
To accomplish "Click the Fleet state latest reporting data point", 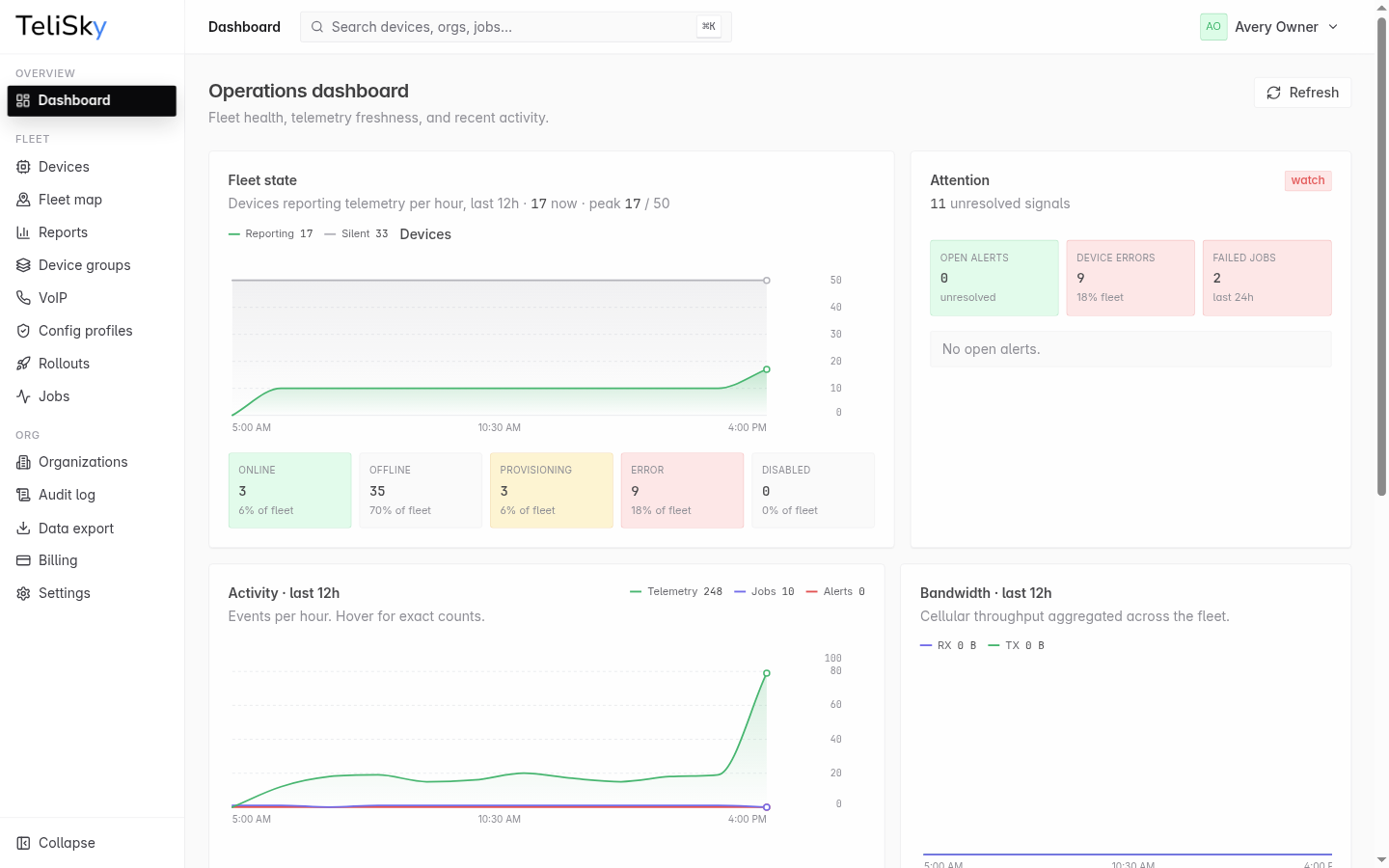I will pos(767,369).
